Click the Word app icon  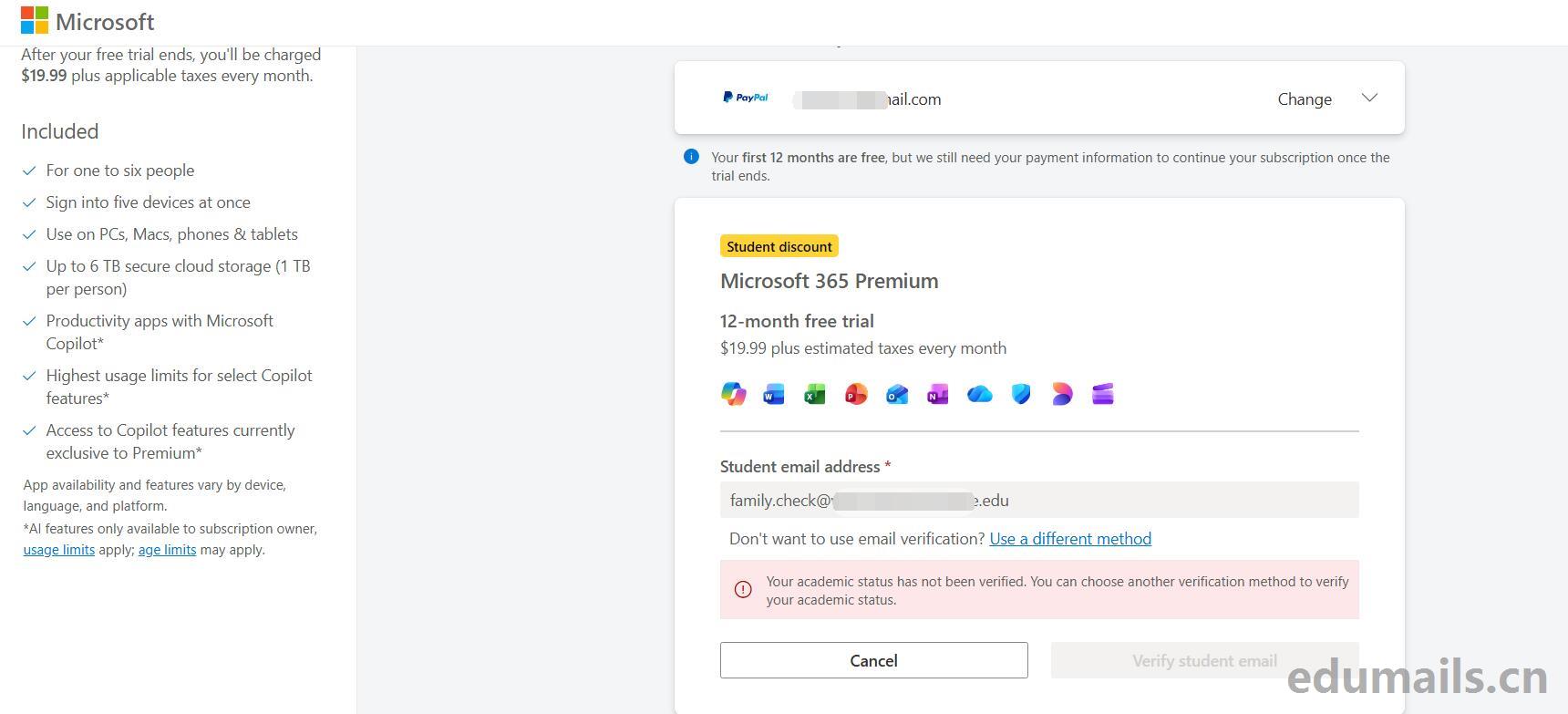coord(774,394)
